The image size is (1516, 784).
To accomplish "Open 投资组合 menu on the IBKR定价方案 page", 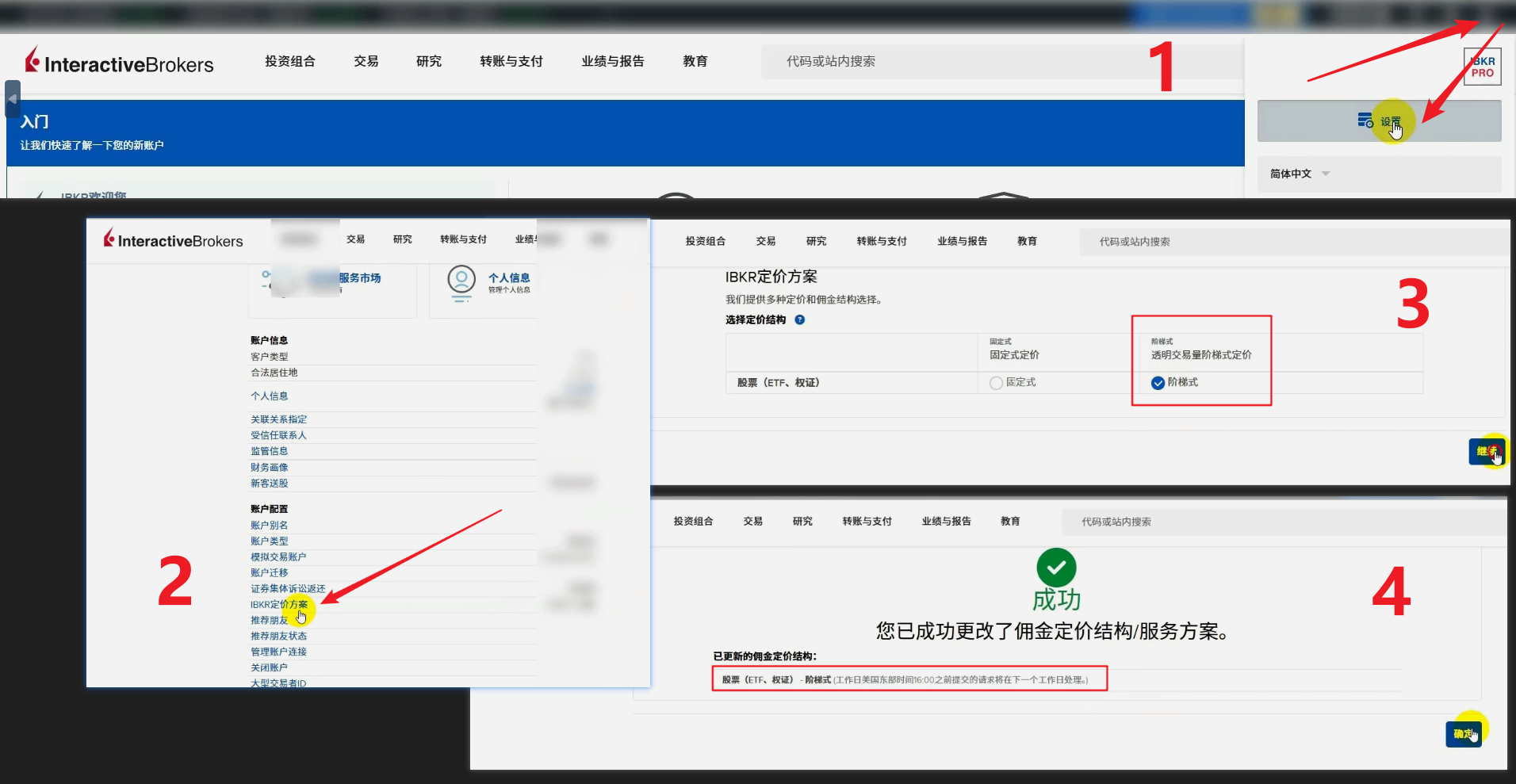I will click(x=706, y=241).
